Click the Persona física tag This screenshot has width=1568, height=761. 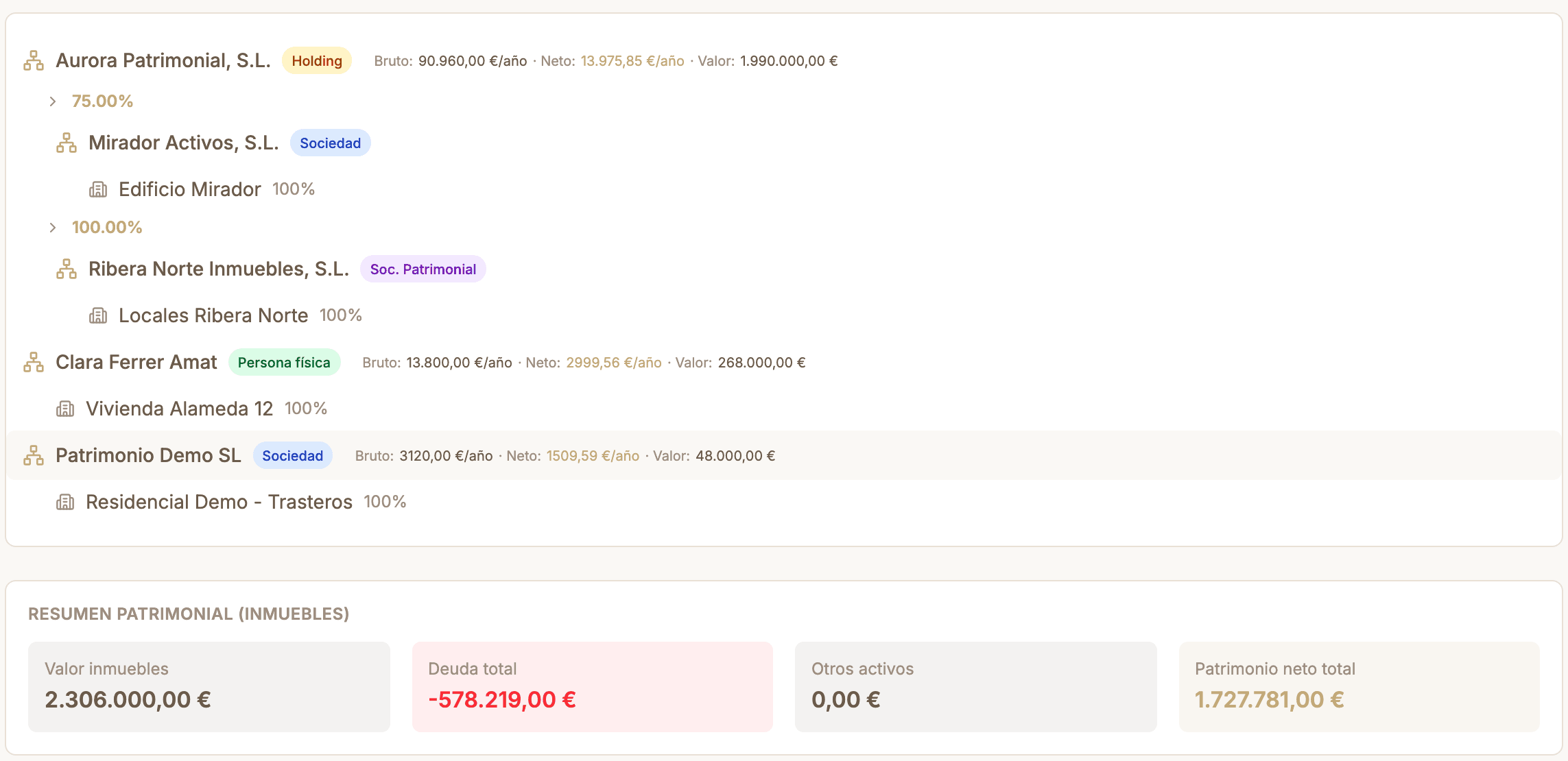284,362
